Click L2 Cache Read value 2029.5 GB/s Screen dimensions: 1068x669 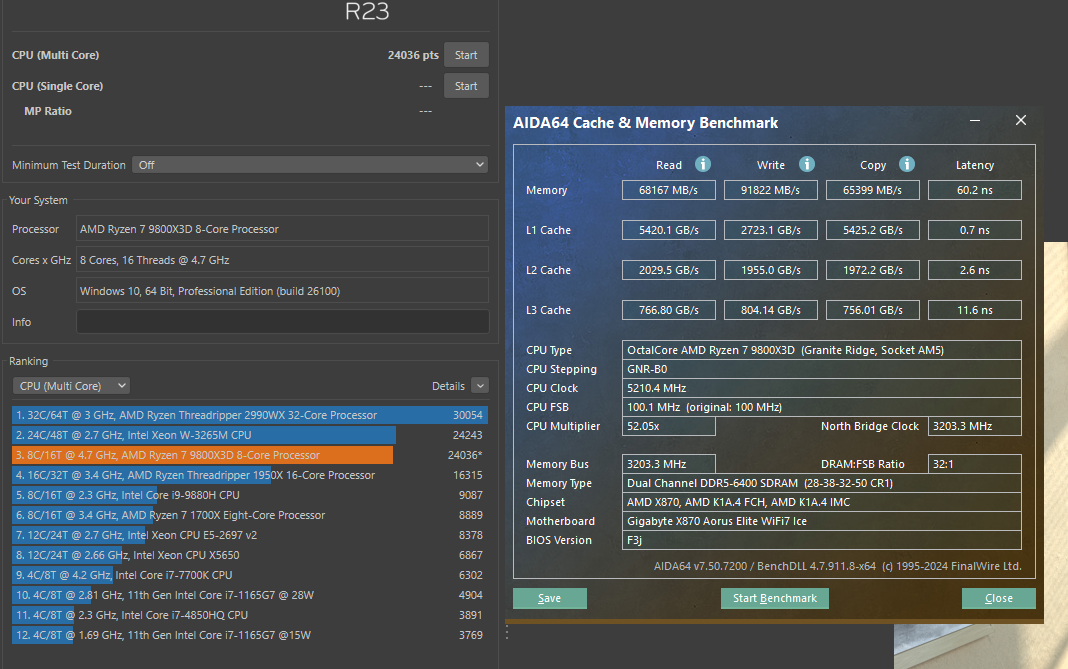668,270
